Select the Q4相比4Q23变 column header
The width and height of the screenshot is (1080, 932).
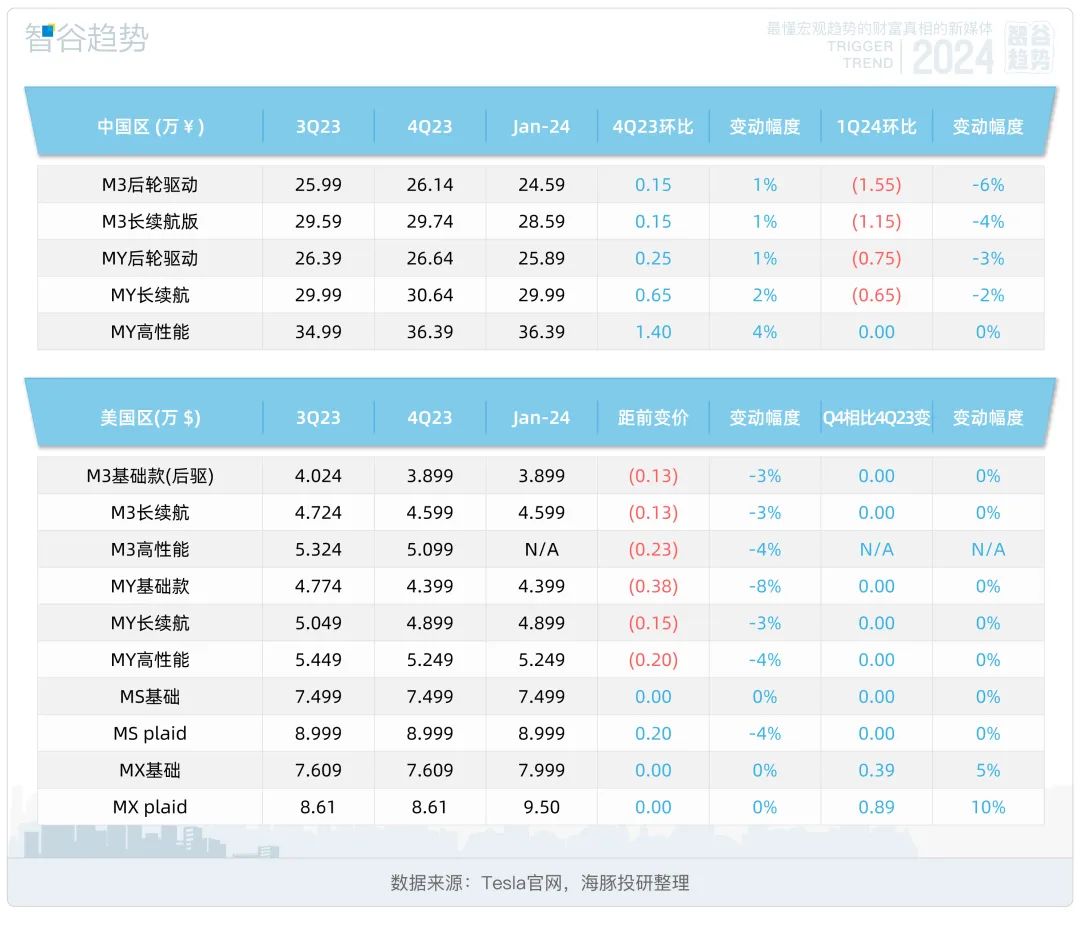876,417
